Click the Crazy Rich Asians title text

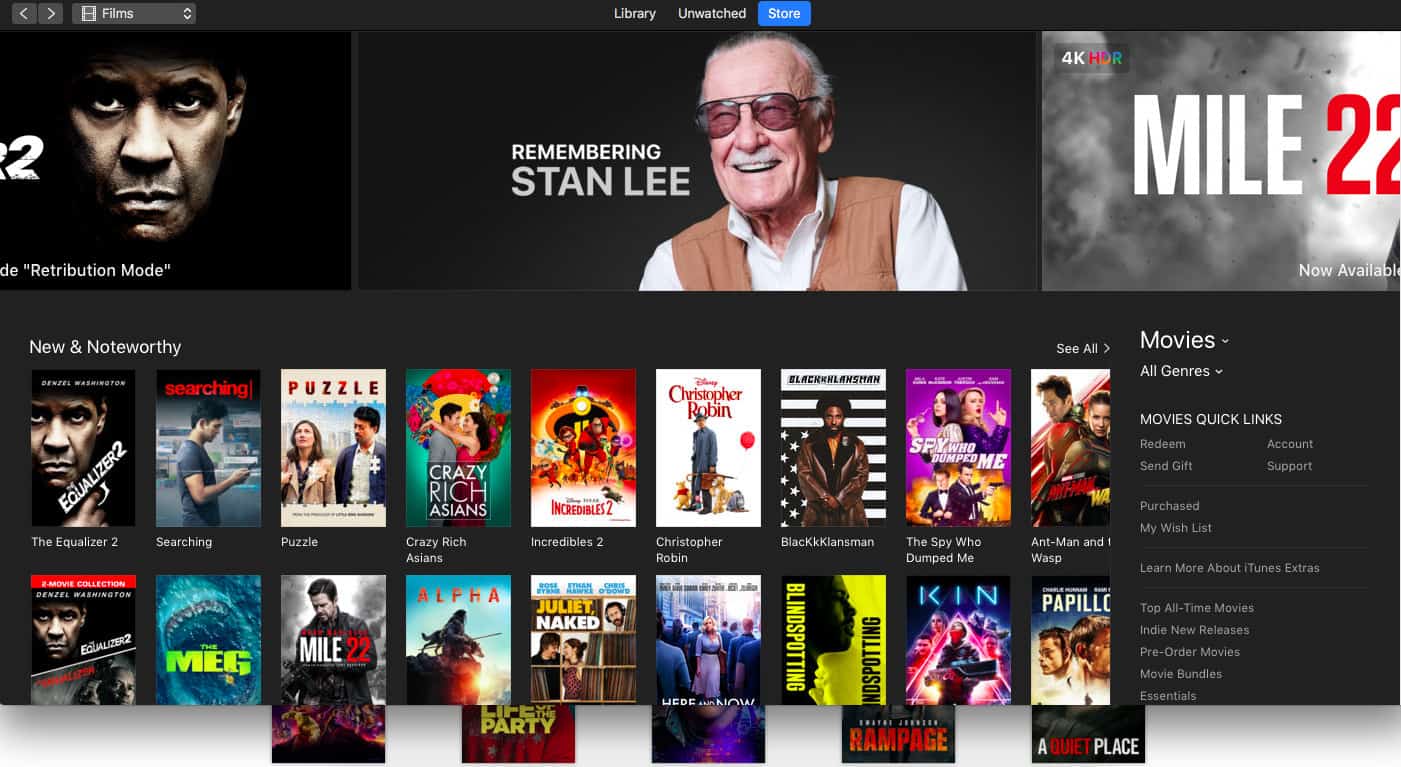click(x=436, y=550)
